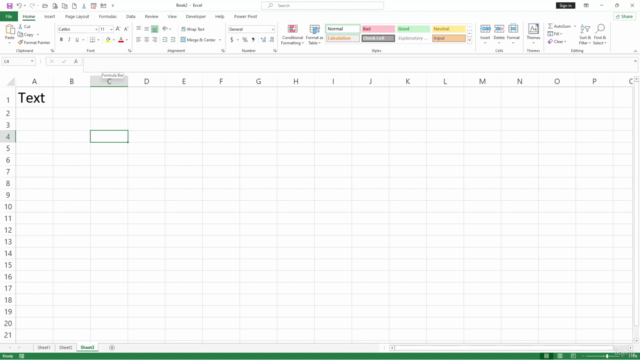Toggle align left
This screenshot has height=360, width=640.
tap(138, 40)
